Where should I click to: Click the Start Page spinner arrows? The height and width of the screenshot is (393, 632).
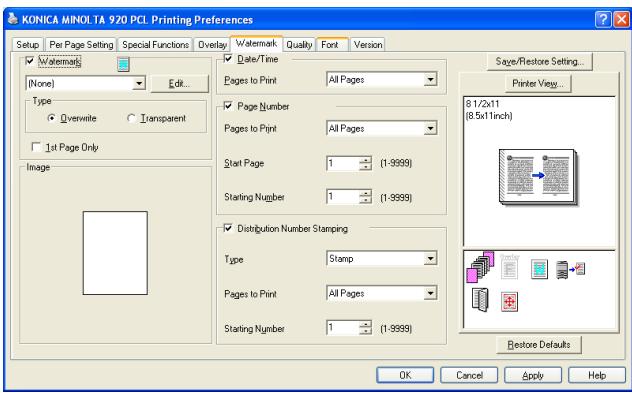pos(366,163)
